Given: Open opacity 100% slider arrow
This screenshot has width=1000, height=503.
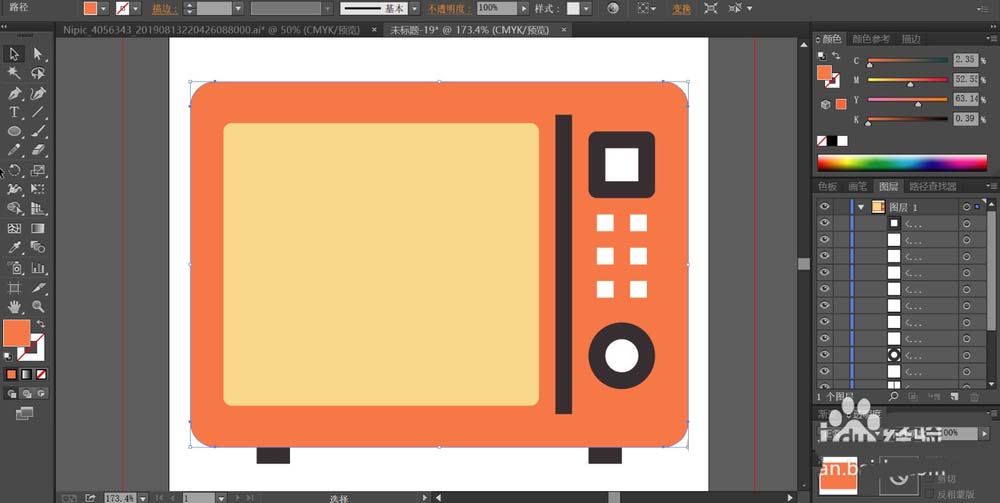Looking at the screenshot, I should [524, 8].
